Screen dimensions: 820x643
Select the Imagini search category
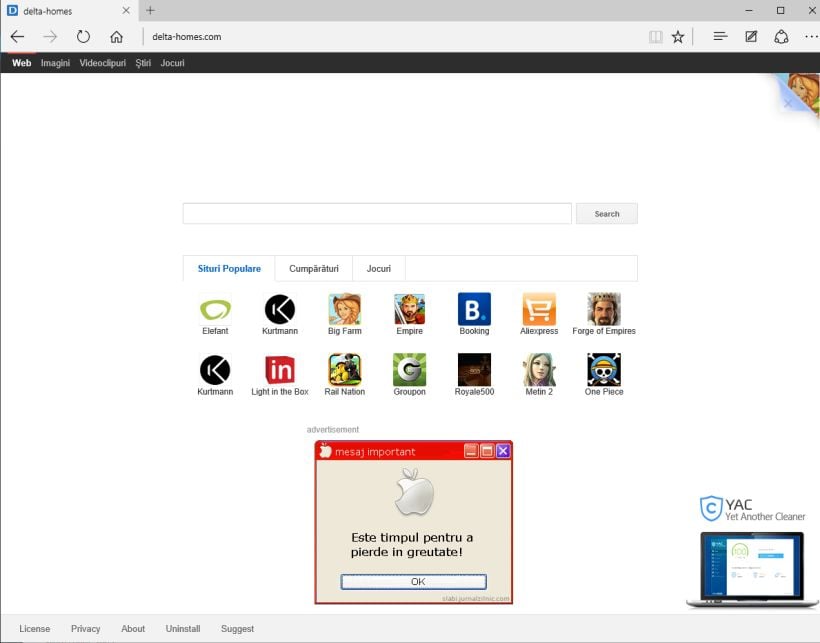point(55,63)
